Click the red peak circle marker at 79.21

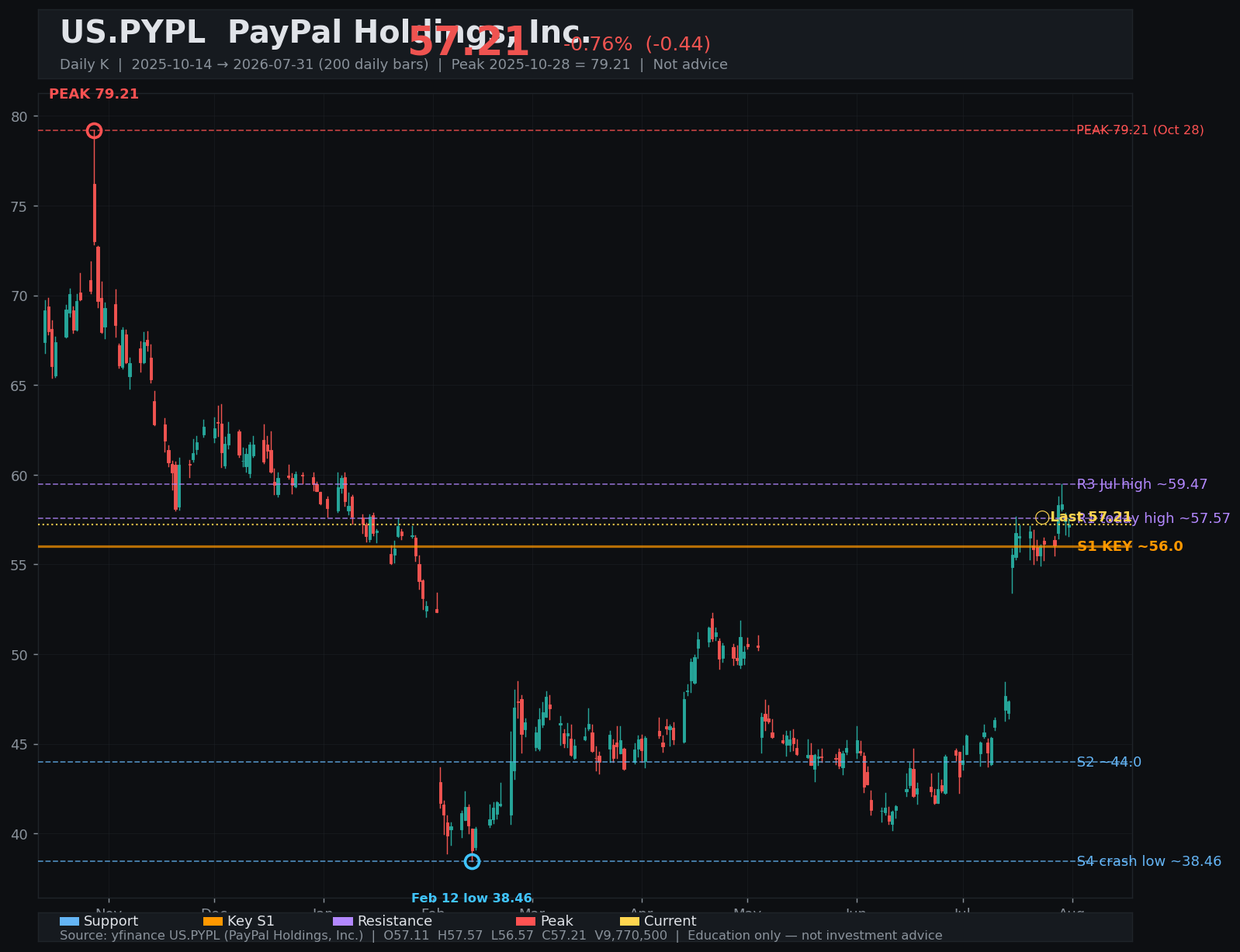pos(94,130)
